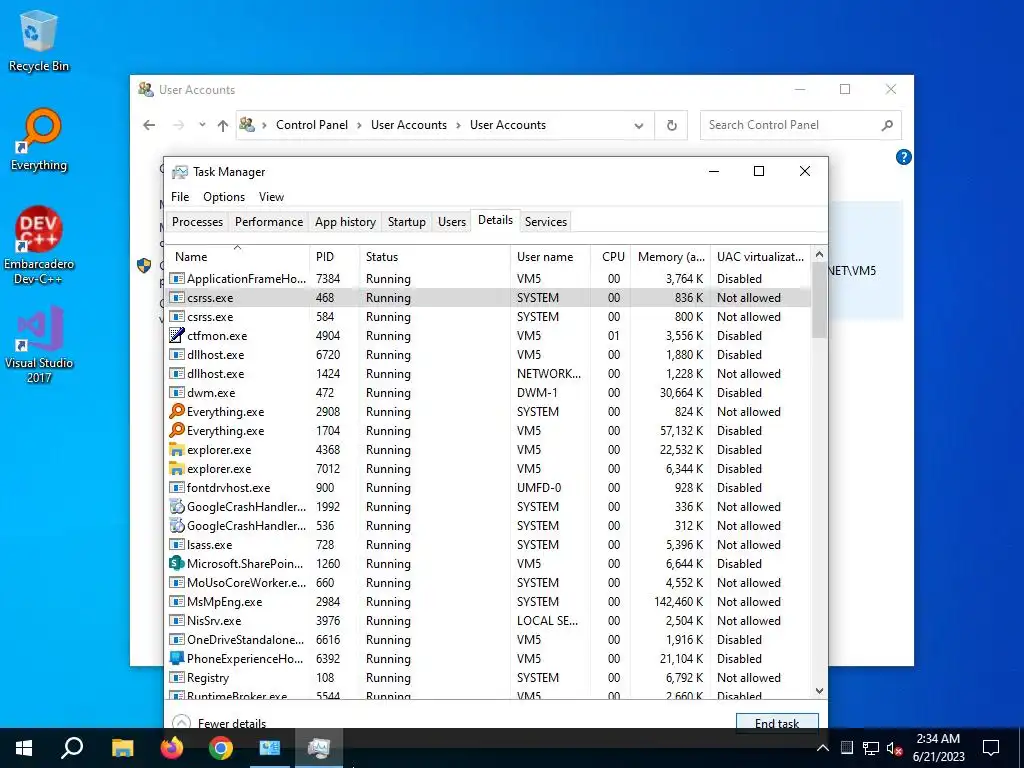Screen dimensions: 1024x768
Task: Collapse Task Manager with Fewer details
Action: pos(219,723)
